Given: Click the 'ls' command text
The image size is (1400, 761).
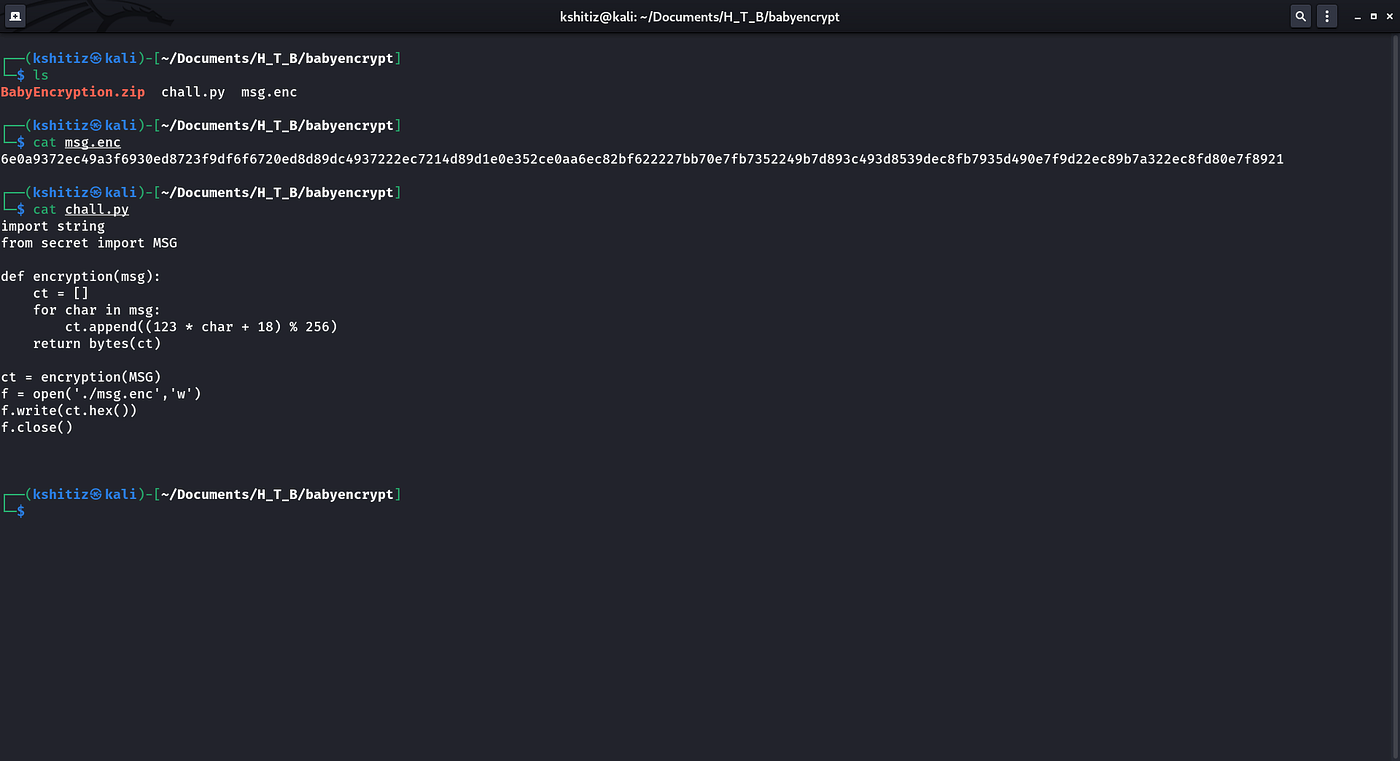Looking at the screenshot, I should 41,75.
